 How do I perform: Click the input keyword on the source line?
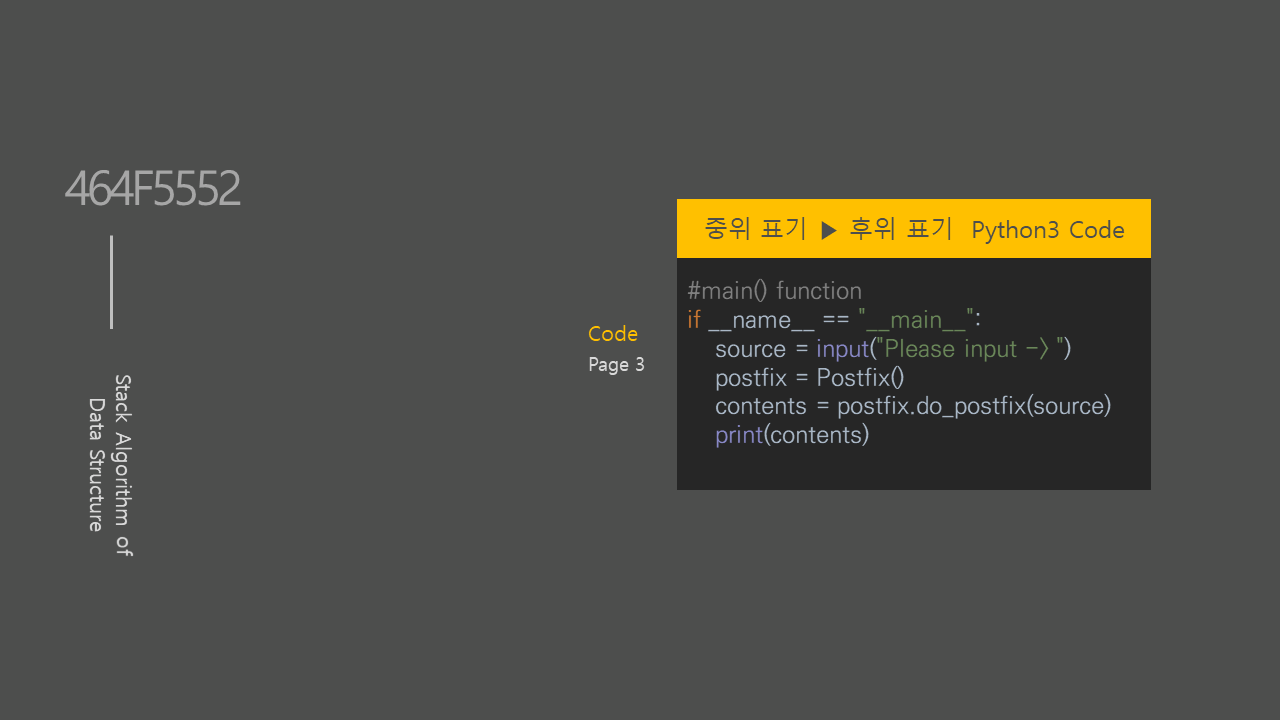pos(843,348)
